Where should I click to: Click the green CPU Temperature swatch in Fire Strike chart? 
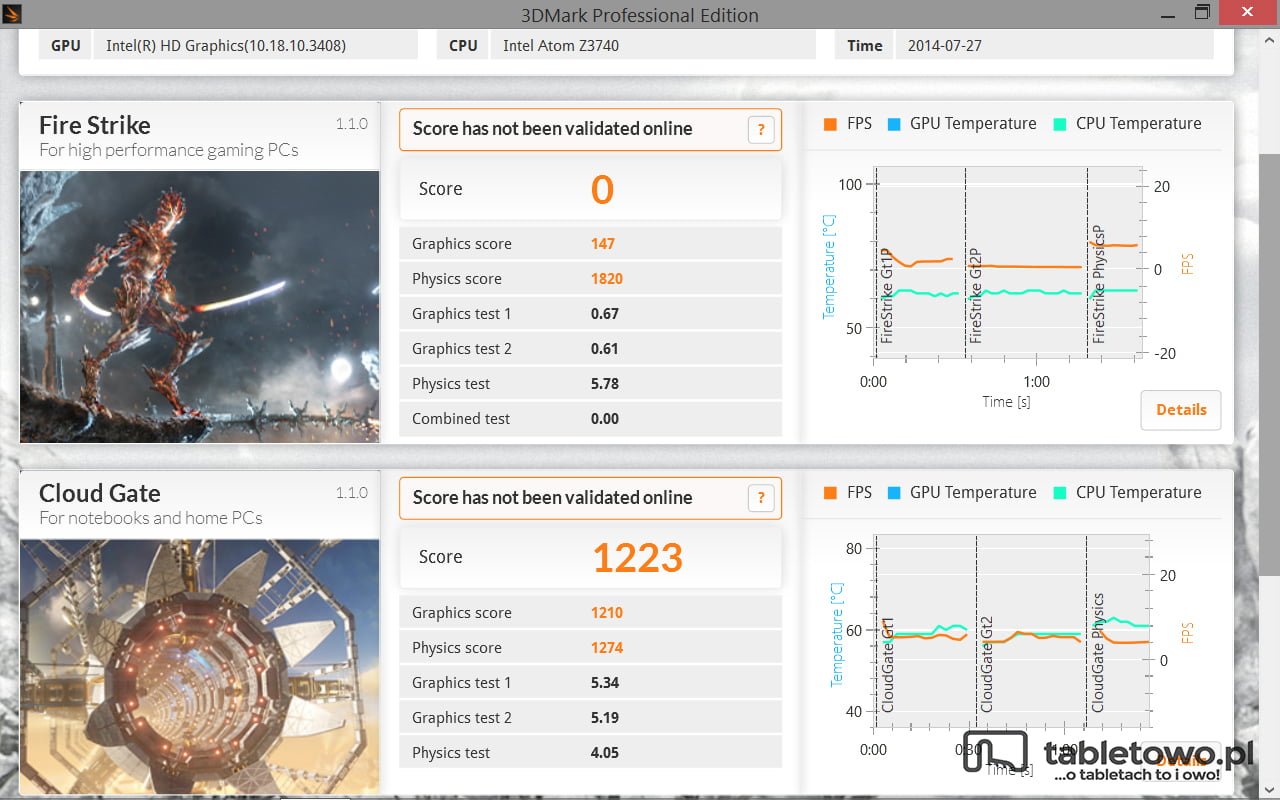coord(1060,124)
